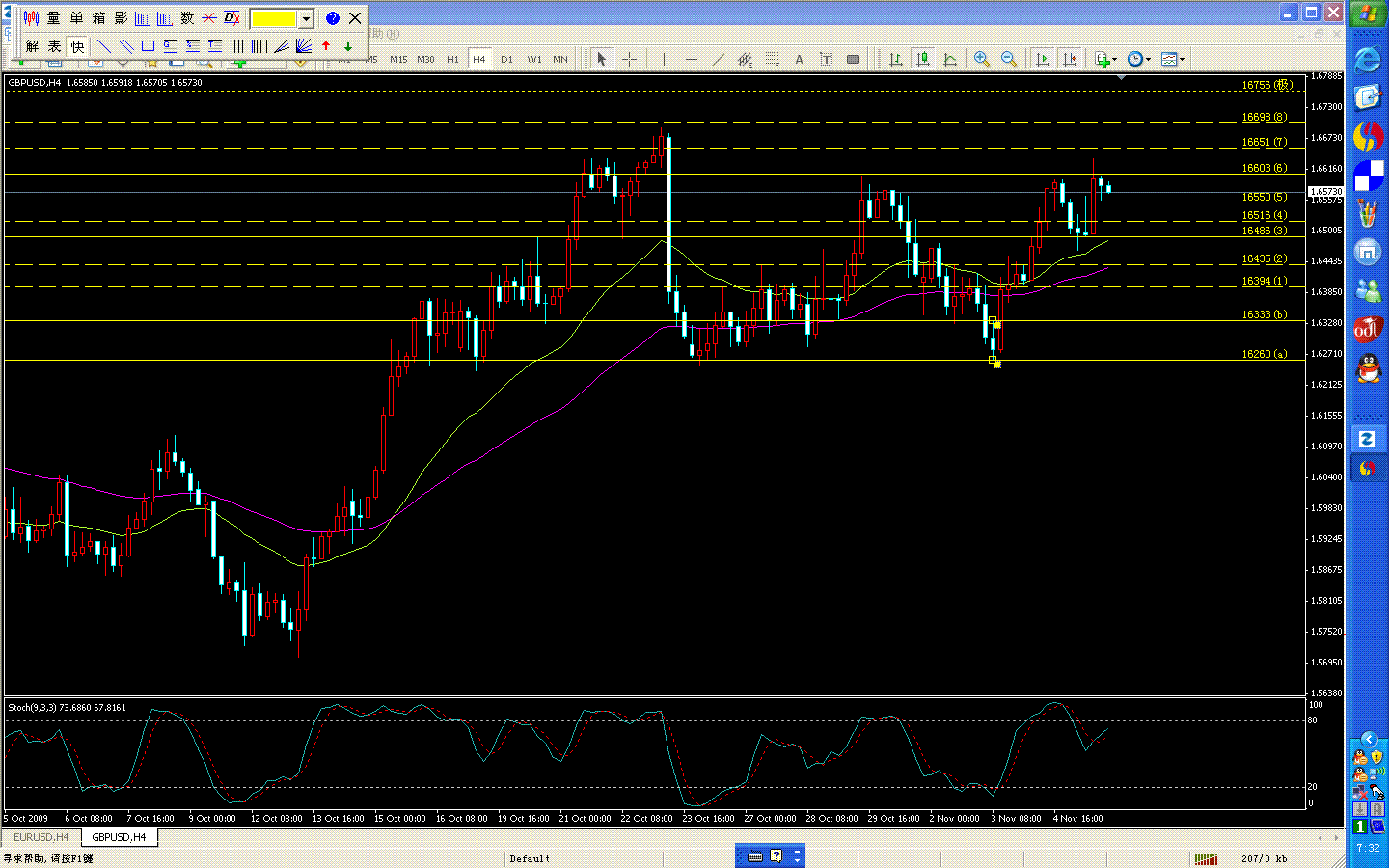Switch to bar chart display

coord(896,59)
